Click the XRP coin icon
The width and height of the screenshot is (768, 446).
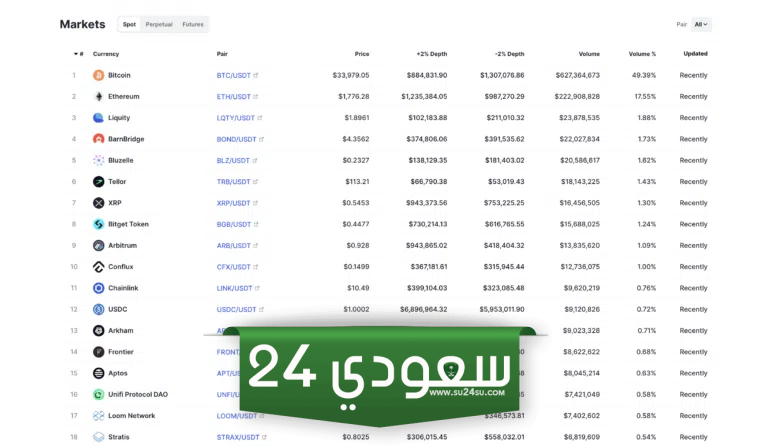point(98,203)
